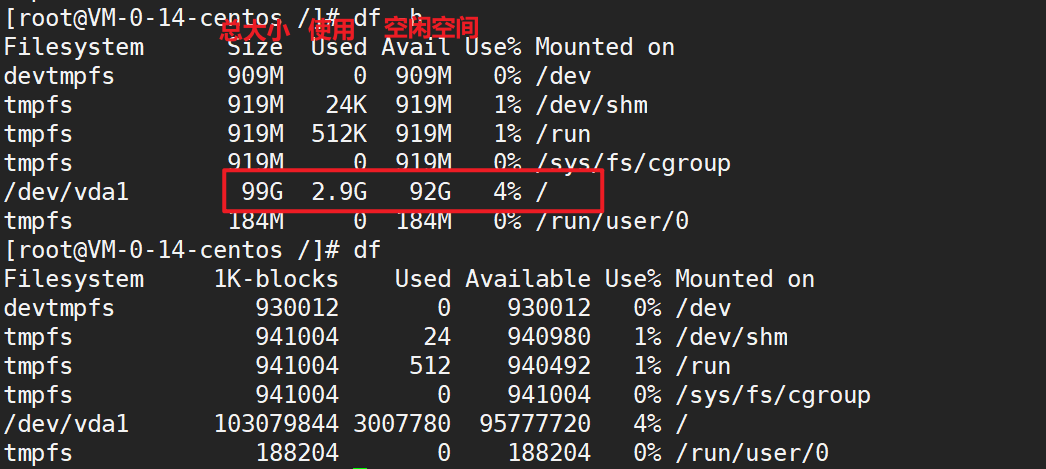Click the 103079844 blocks value
The height and width of the screenshot is (469, 1046).
pyautogui.click(x=276, y=424)
